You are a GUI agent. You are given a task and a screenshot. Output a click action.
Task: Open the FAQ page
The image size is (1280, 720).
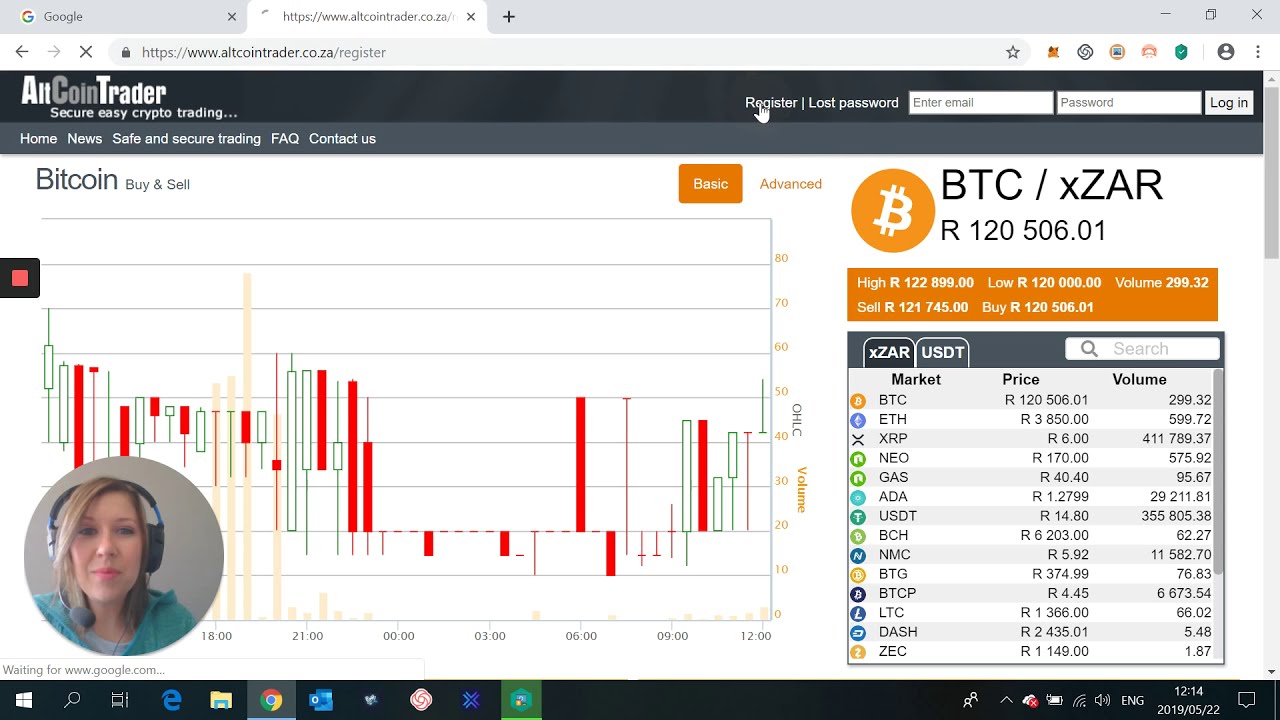(x=285, y=139)
